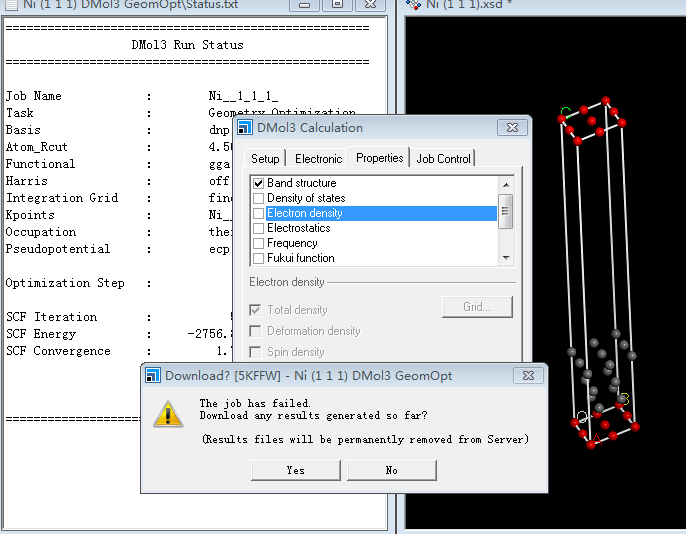Open the Job Control tab
This screenshot has height=534, width=686.
[443, 159]
